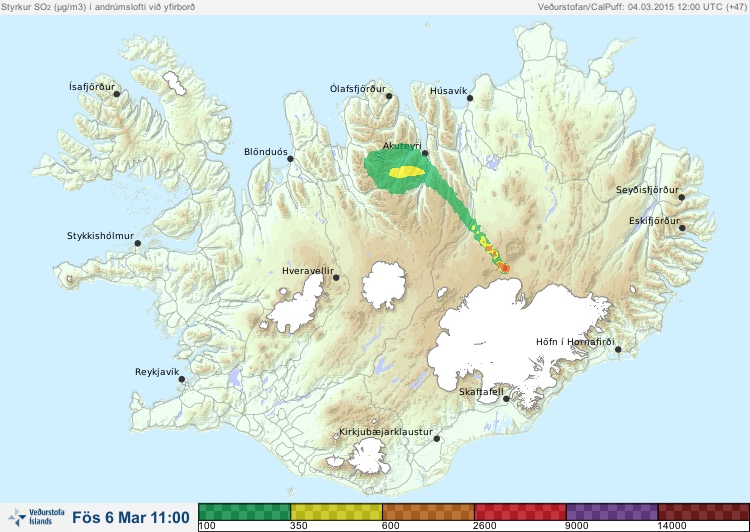Image resolution: width=750 pixels, height=532 pixels.
Task: Click the Seyðisfjörður station dot
Action: coord(682,197)
